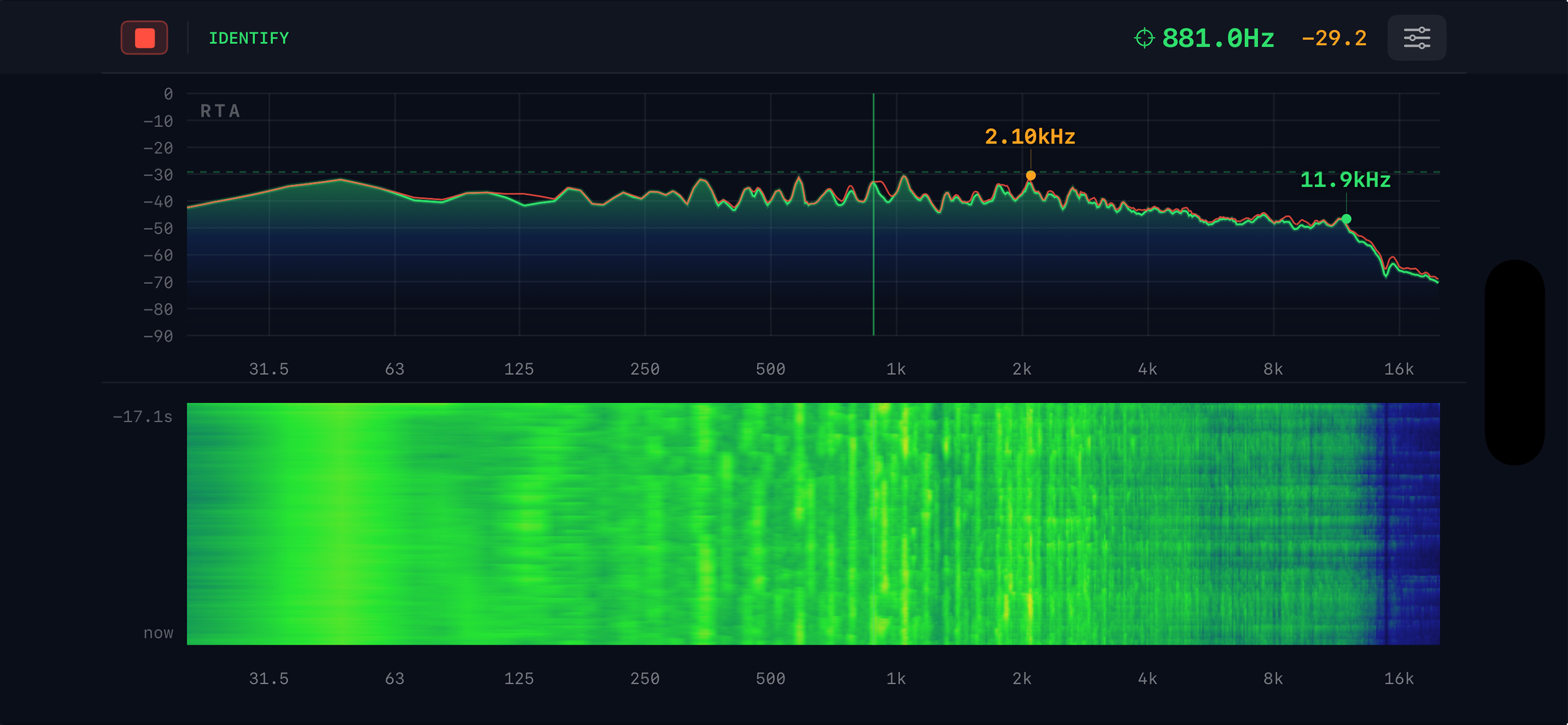The width and height of the screenshot is (1568, 725).
Task: Click the spectrogram waterfall display
Action: (x=813, y=523)
